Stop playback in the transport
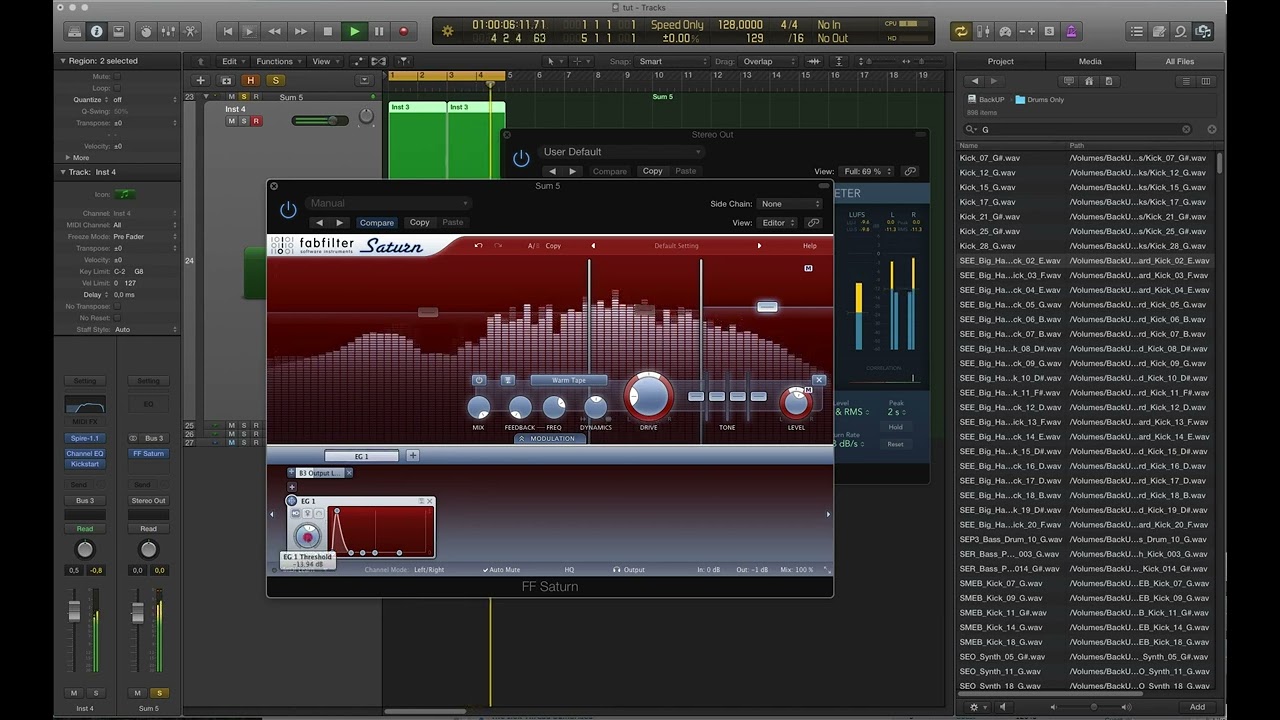This screenshot has height=720, width=1280. (327, 31)
